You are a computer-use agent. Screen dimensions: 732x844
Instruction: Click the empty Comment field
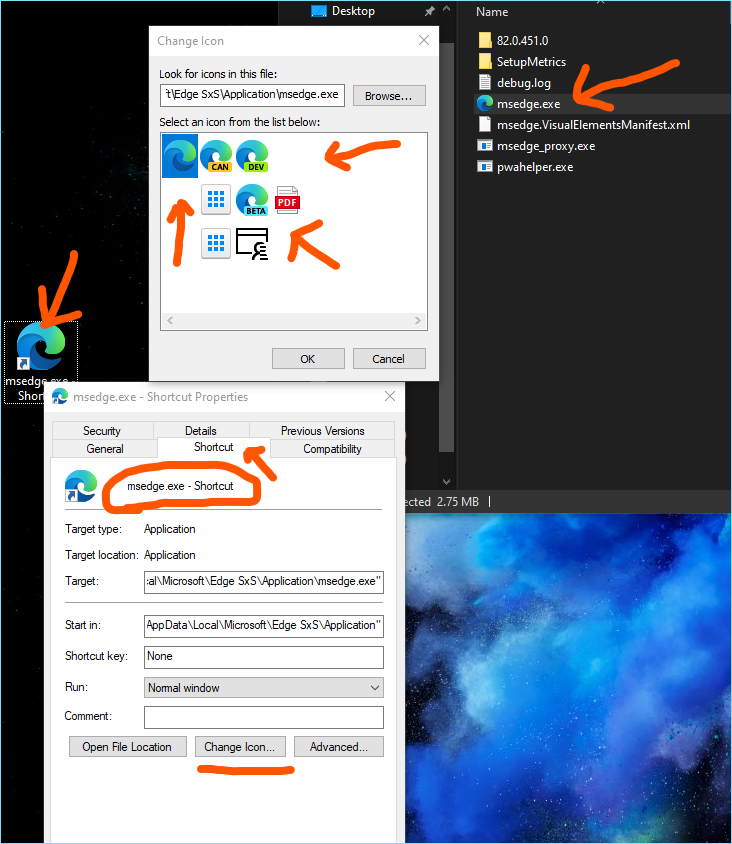[x=264, y=717]
